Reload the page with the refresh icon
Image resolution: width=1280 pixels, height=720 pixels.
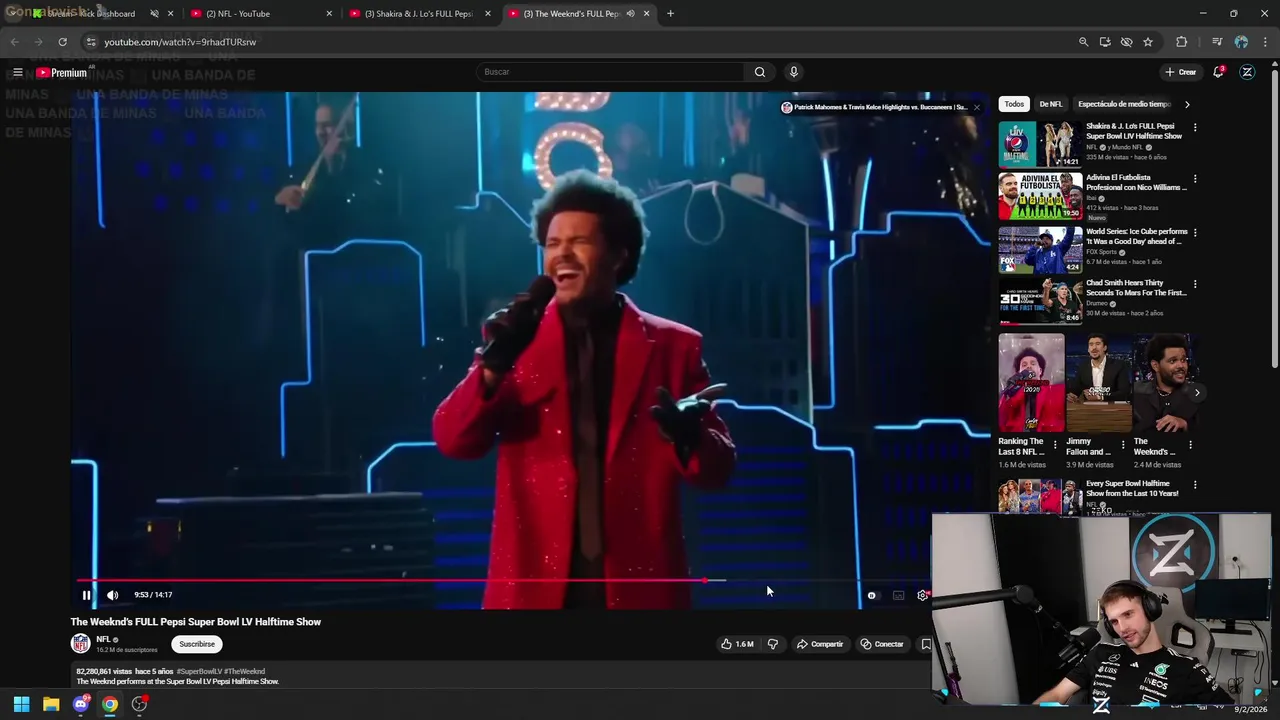click(62, 42)
